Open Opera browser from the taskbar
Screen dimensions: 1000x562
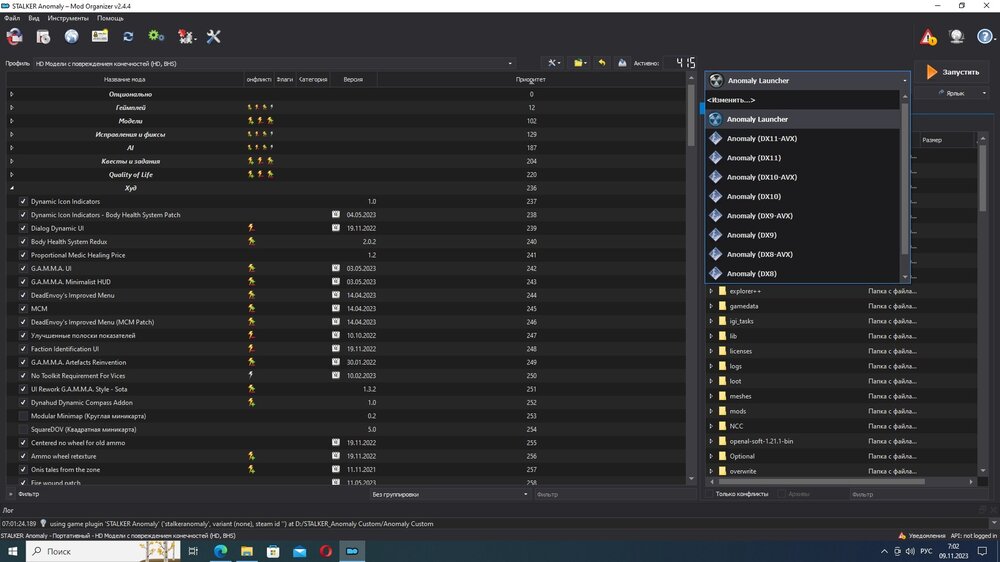click(x=325, y=551)
